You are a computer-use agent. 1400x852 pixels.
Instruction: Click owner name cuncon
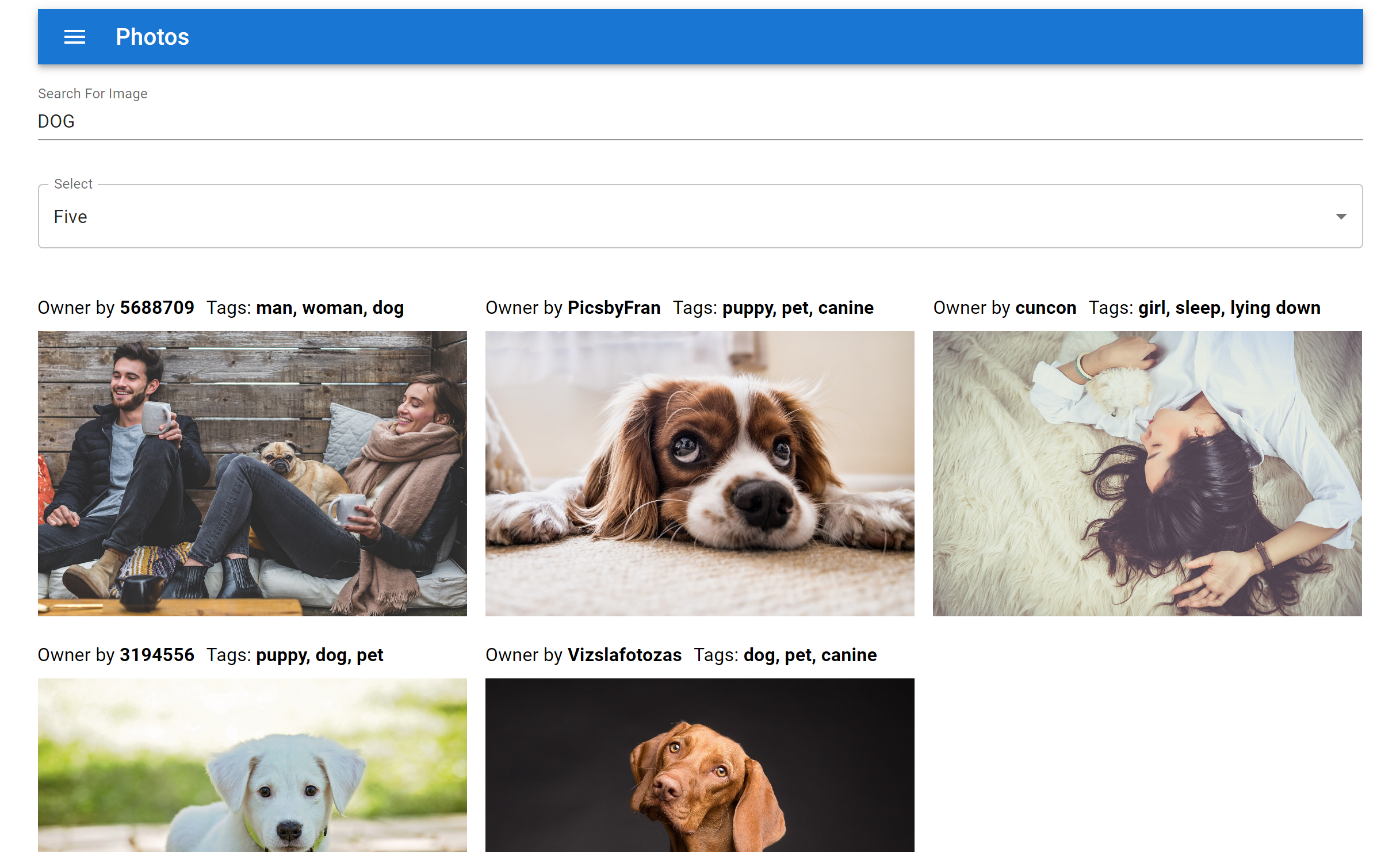[x=1045, y=308]
